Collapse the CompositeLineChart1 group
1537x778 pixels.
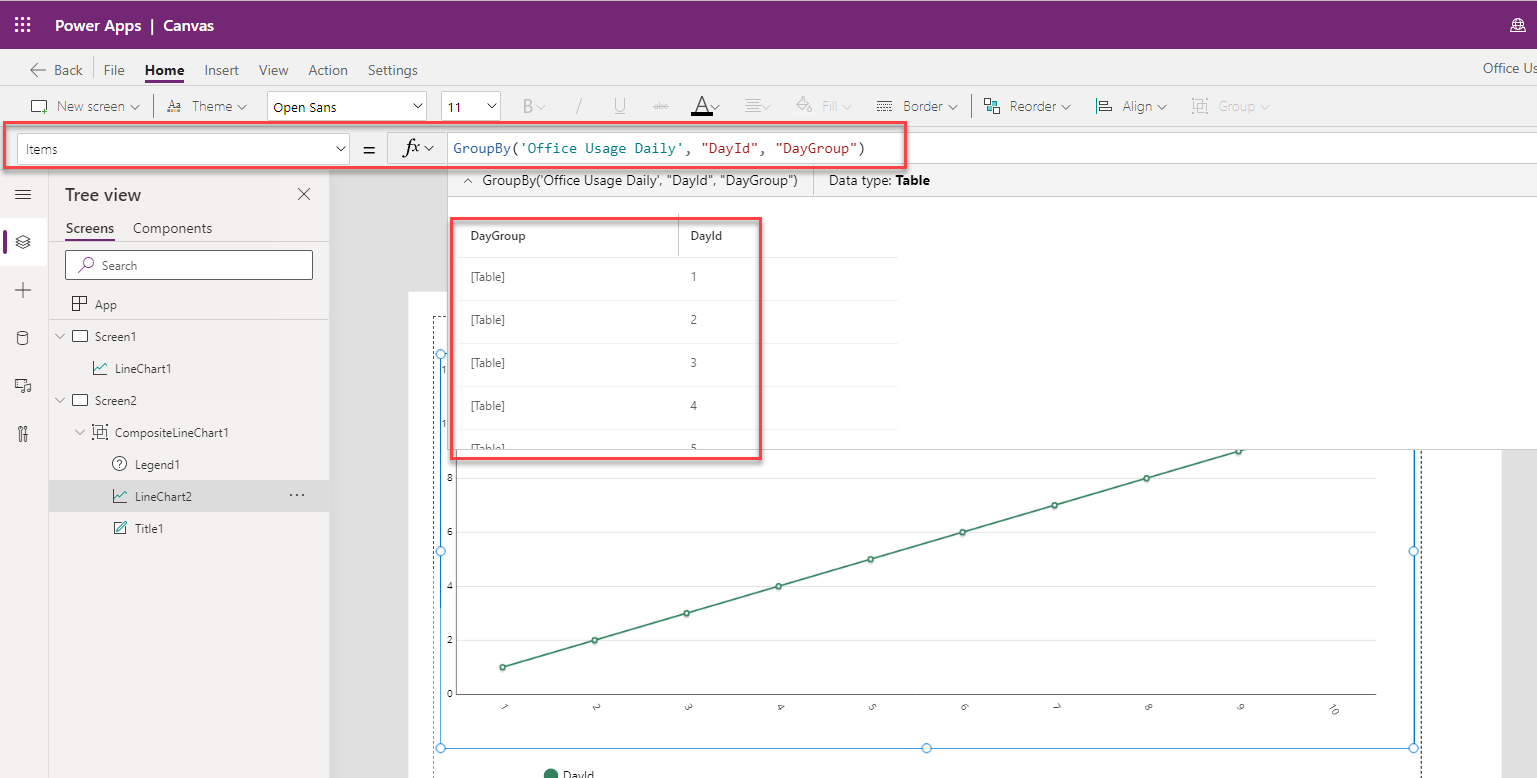click(81, 433)
